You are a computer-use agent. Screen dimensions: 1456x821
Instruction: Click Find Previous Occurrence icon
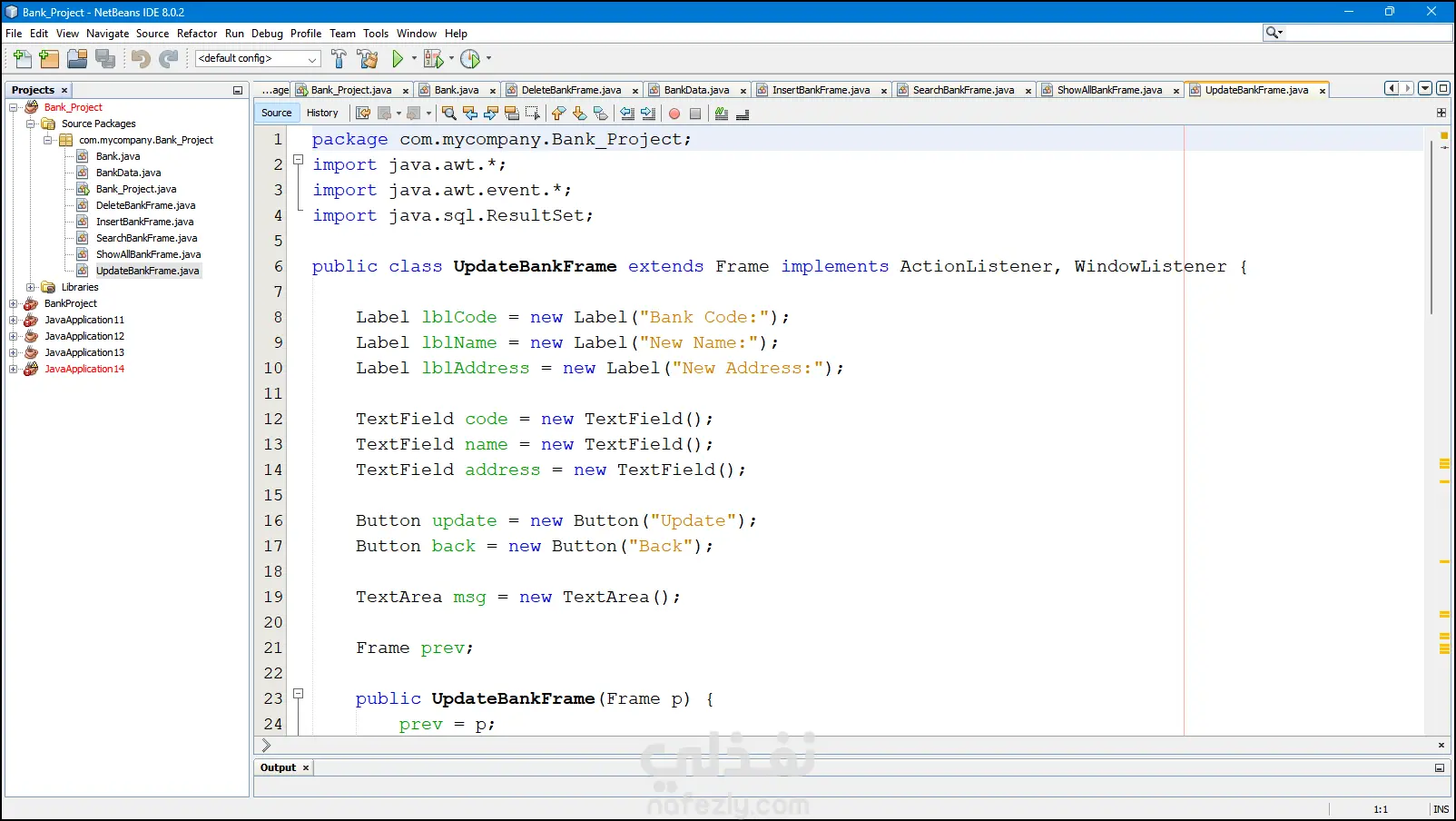pos(469,114)
